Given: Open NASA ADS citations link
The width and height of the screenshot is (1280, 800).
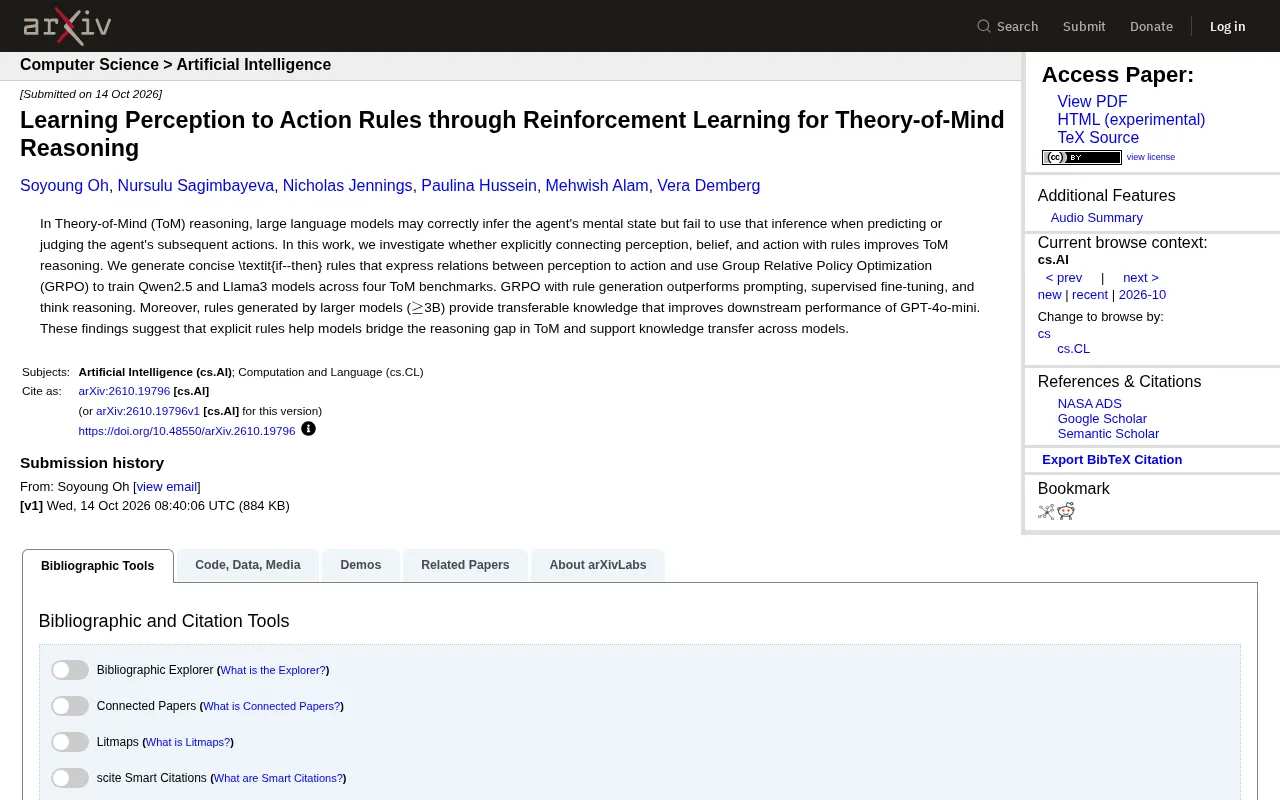Looking at the screenshot, I should 1090,404.
